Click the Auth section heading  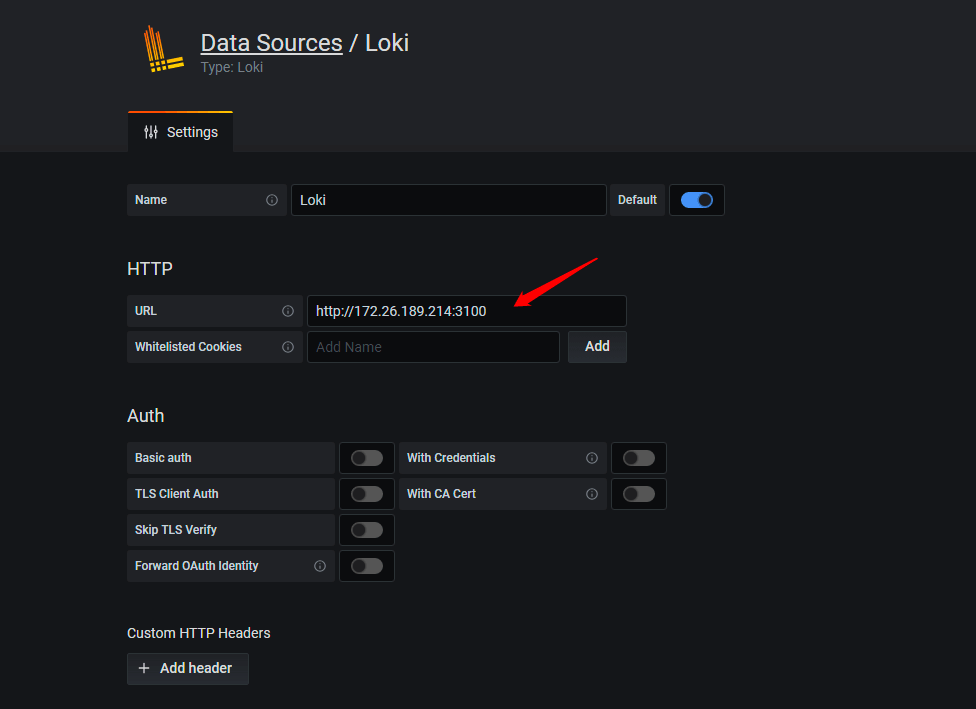click(x=146, y=416)
